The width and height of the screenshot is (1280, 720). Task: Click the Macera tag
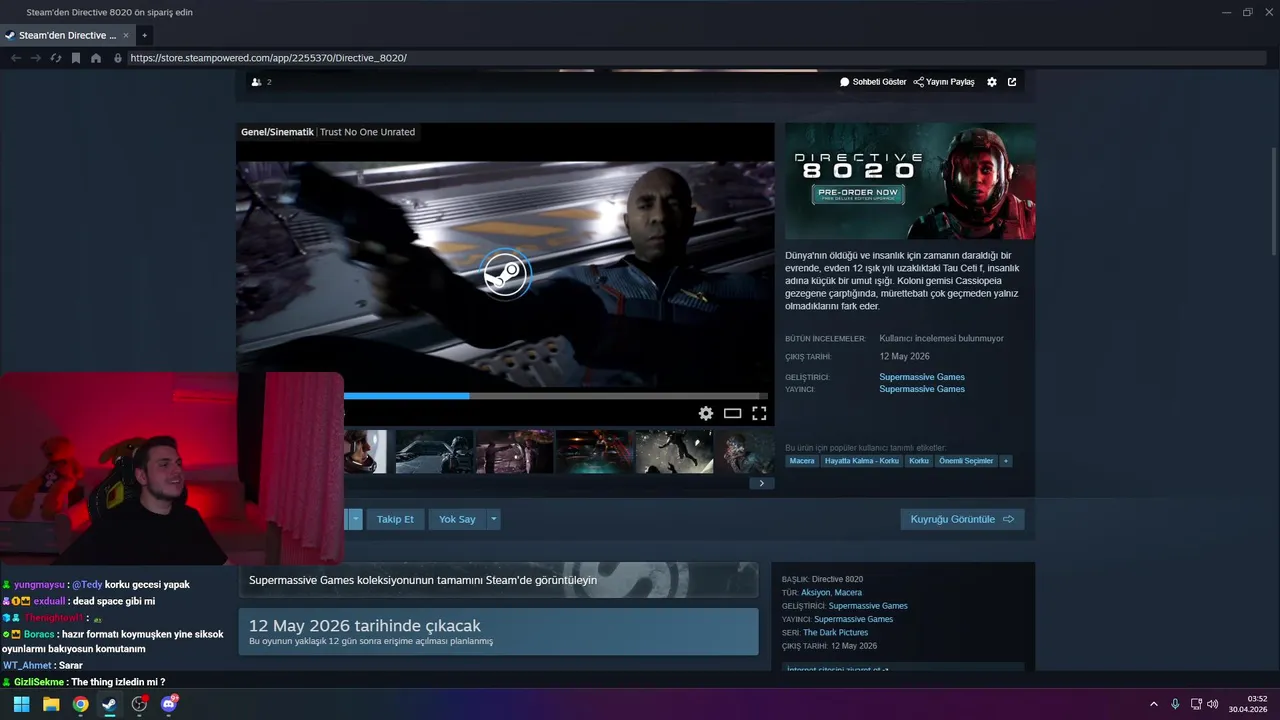pyautogui.click(x=802, y=461)
